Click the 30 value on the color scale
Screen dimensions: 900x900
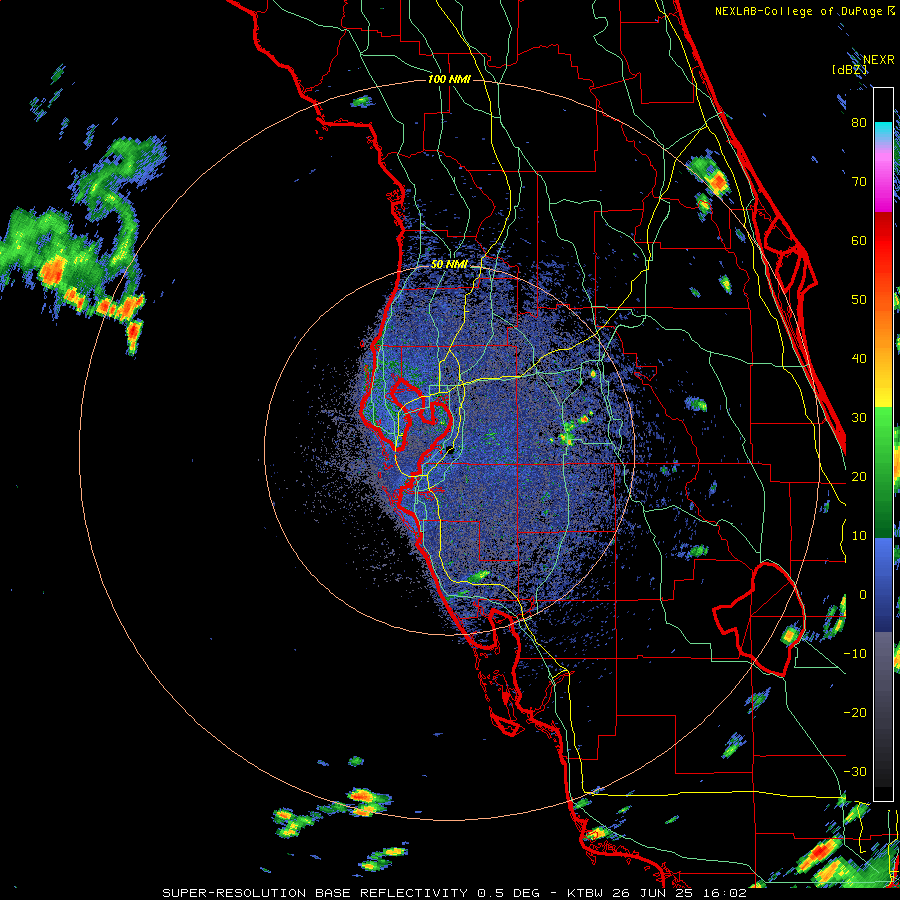[859, 417]
